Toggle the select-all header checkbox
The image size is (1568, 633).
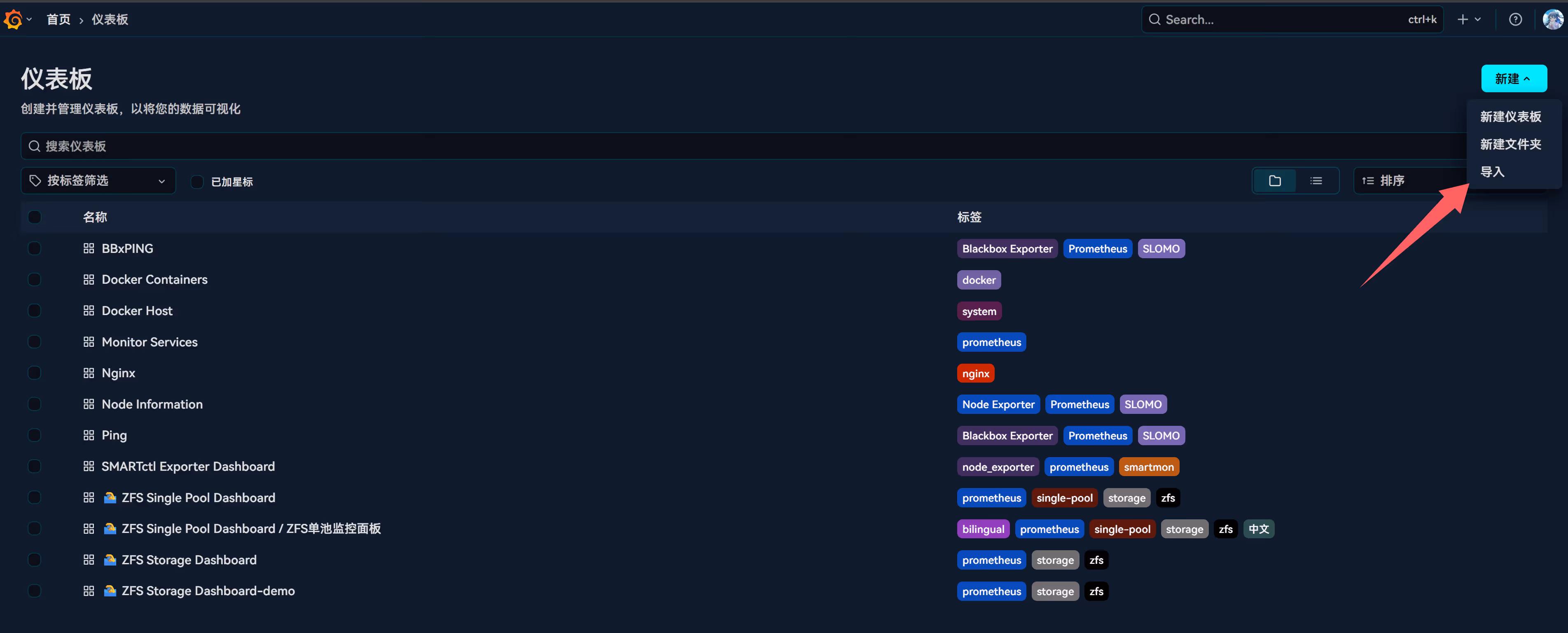[35, 217]
